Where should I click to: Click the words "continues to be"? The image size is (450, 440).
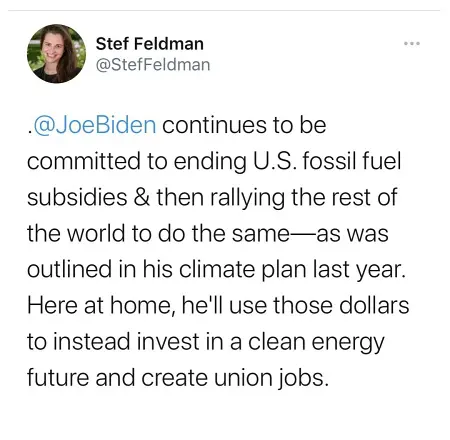pyautogui.click(x=244, y=125)
